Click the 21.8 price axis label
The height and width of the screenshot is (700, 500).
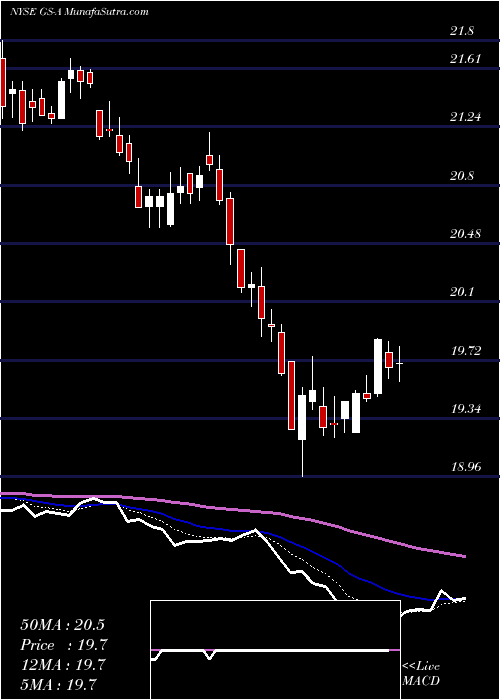coord(462,32)
